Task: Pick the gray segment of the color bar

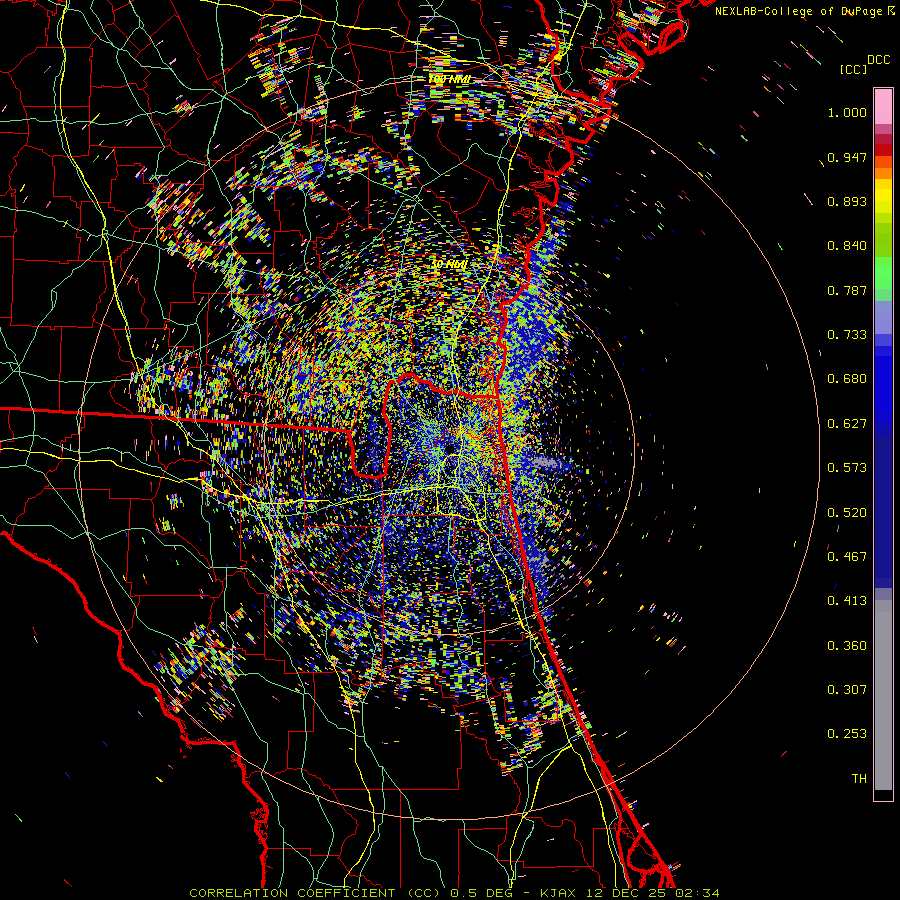Action: (883, 695)
